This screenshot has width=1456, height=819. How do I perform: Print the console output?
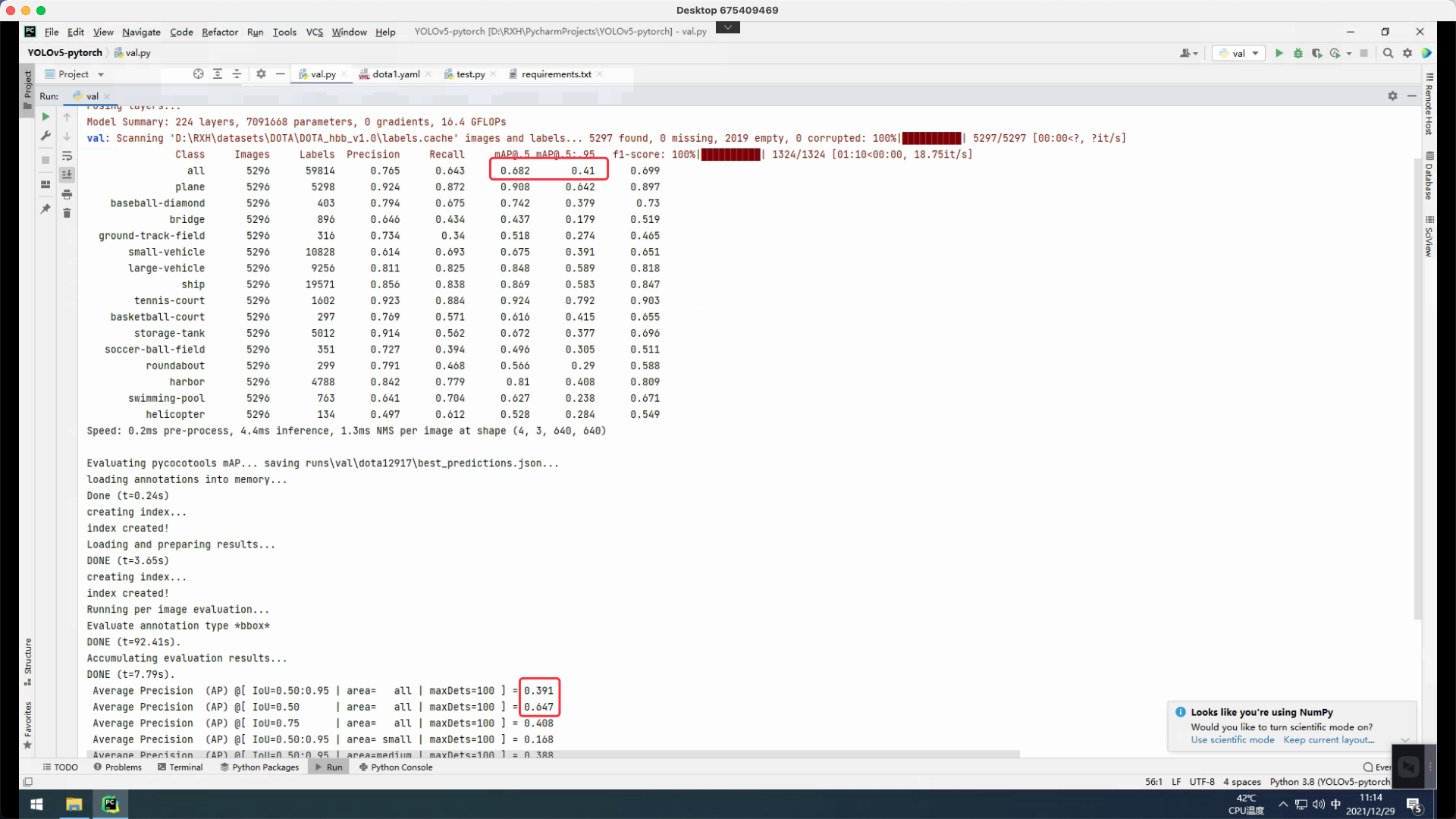pos(67,194)
